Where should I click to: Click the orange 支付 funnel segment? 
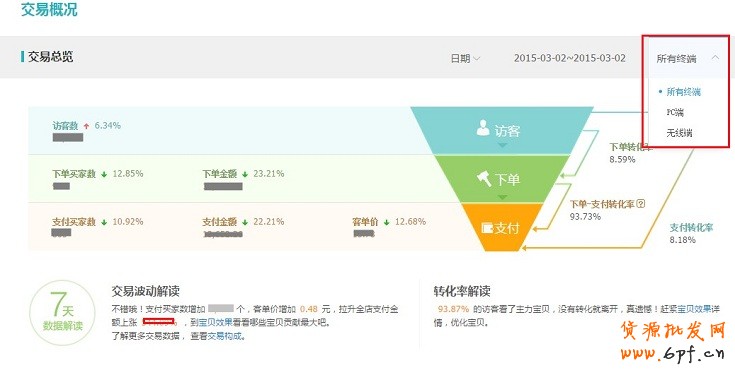pos(501,227)
